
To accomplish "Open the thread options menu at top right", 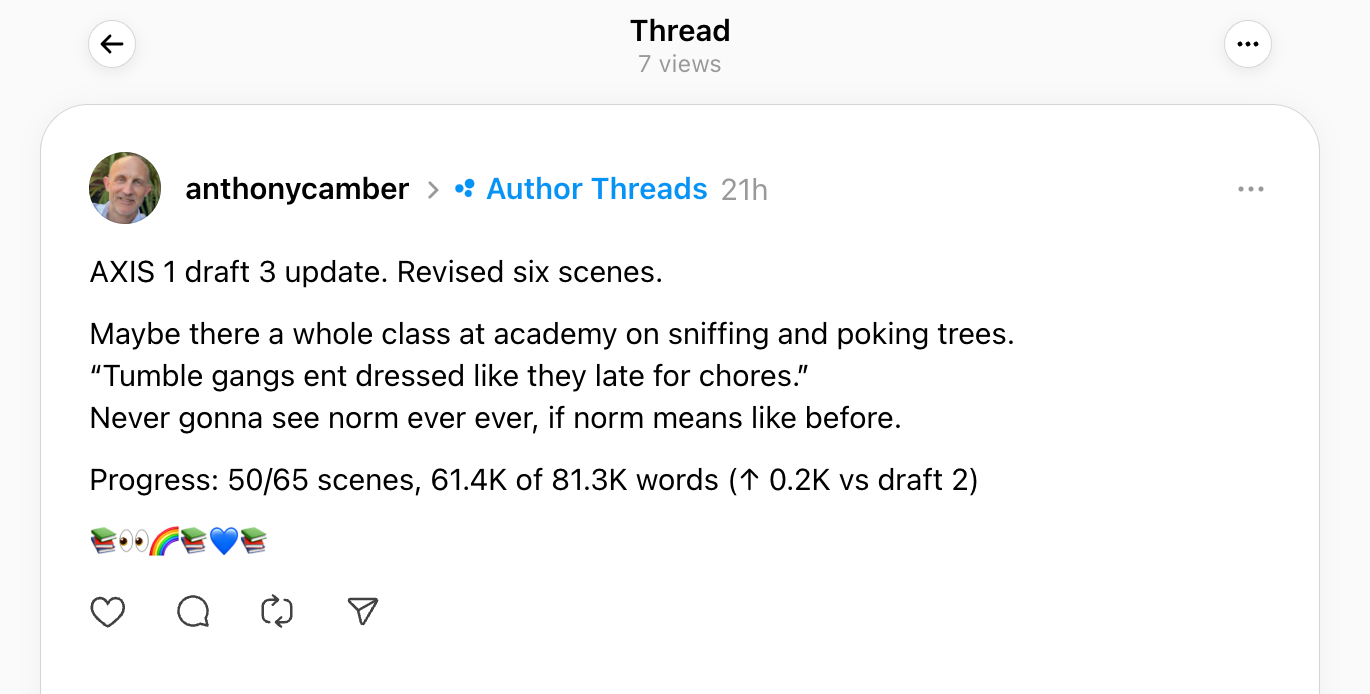I will (x=1247, y=44).
